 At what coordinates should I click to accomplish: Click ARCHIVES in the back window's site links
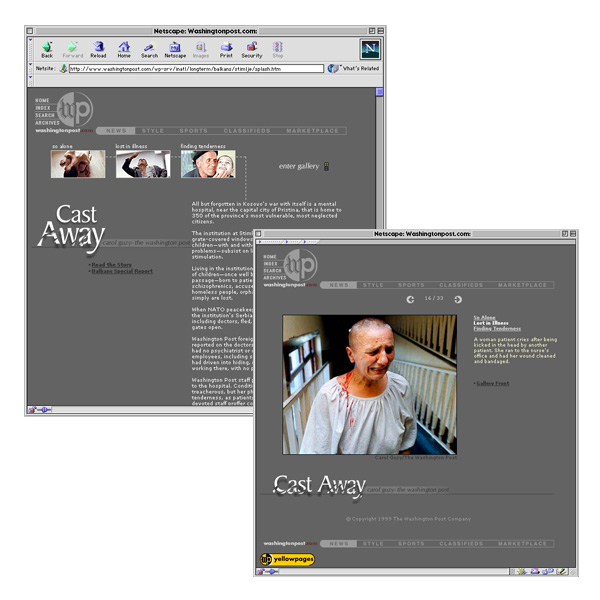pos(47,123)
